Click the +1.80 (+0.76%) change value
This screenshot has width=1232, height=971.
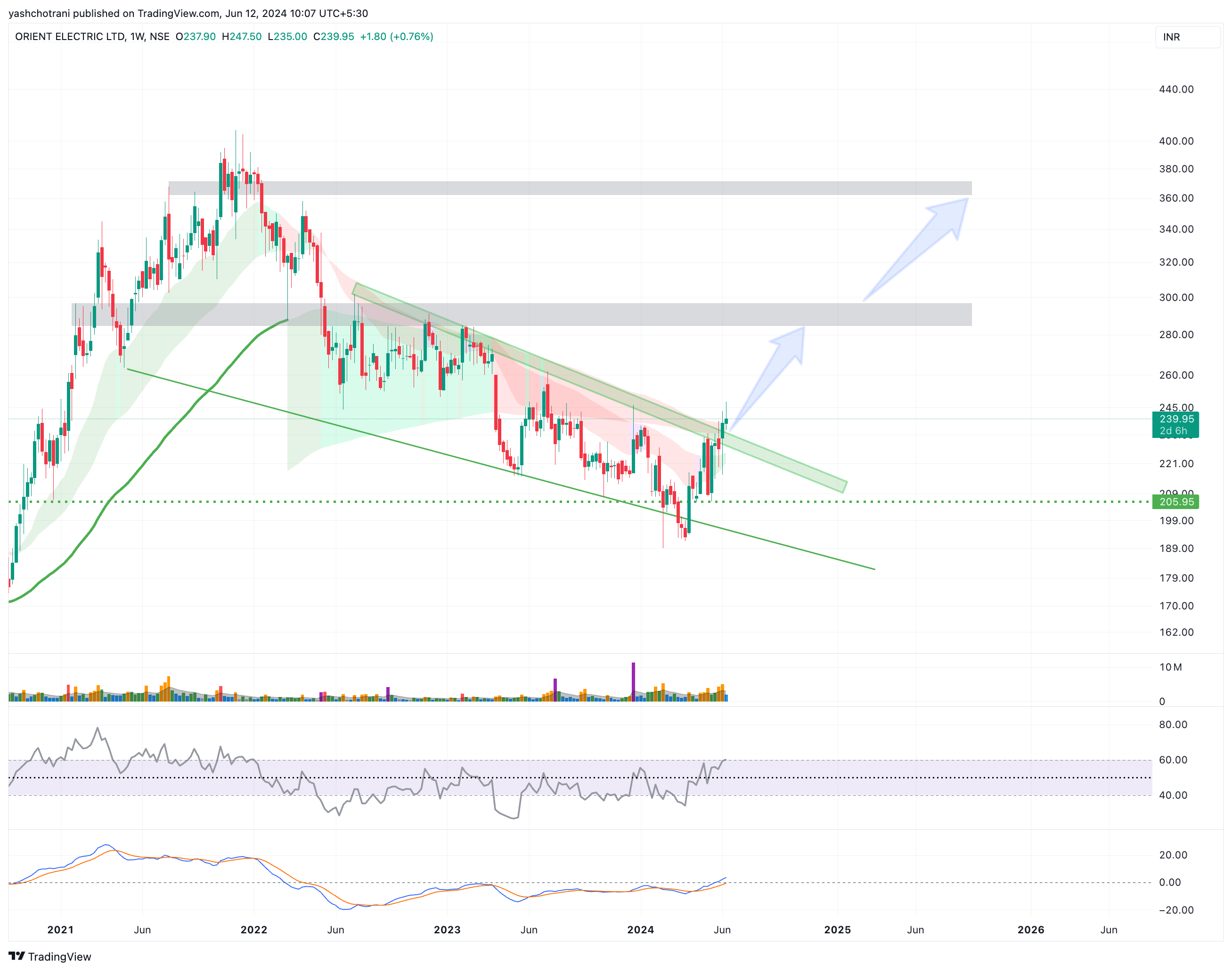pyautogui.click(x=396, y=36)
